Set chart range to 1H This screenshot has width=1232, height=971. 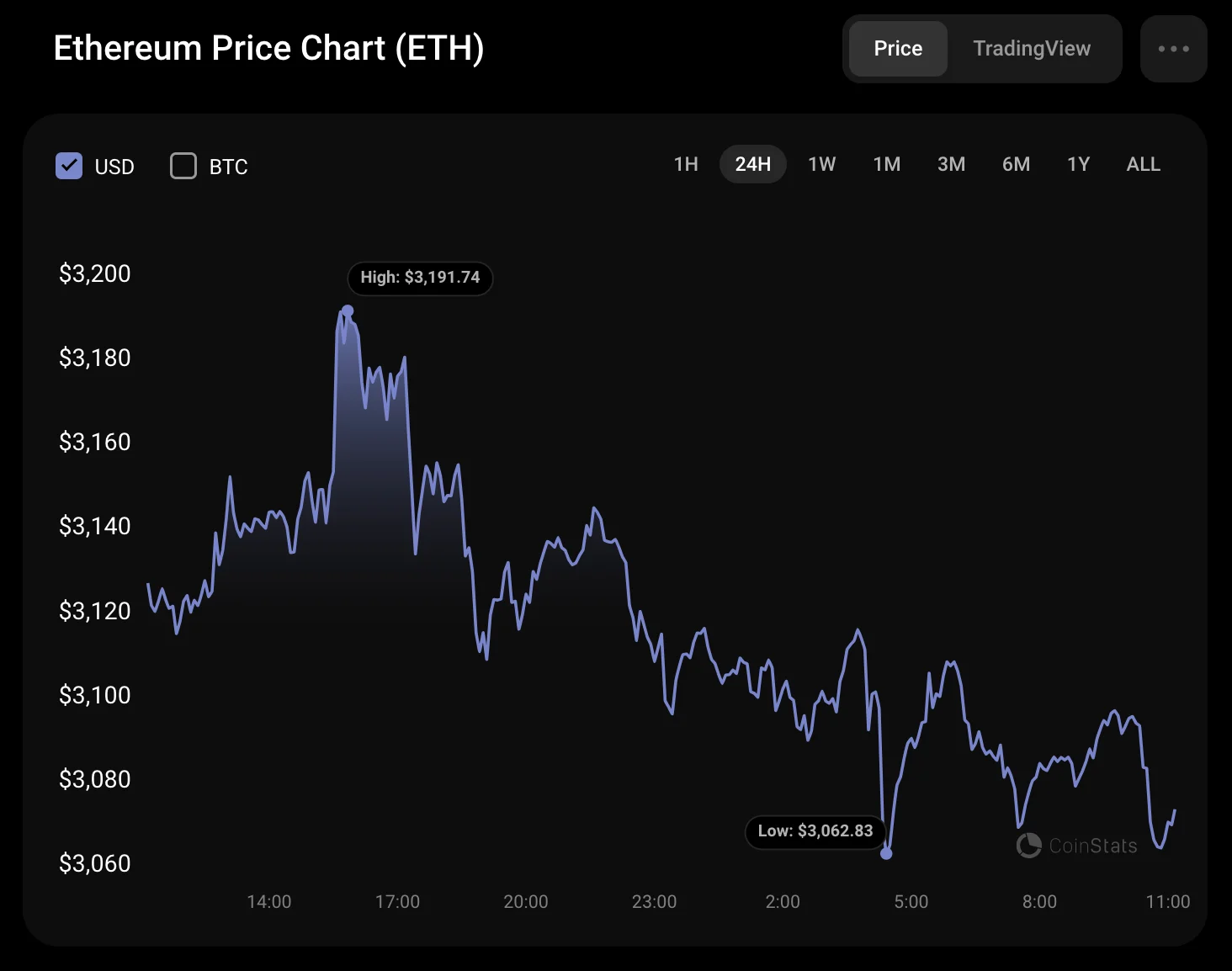(686, 164)
